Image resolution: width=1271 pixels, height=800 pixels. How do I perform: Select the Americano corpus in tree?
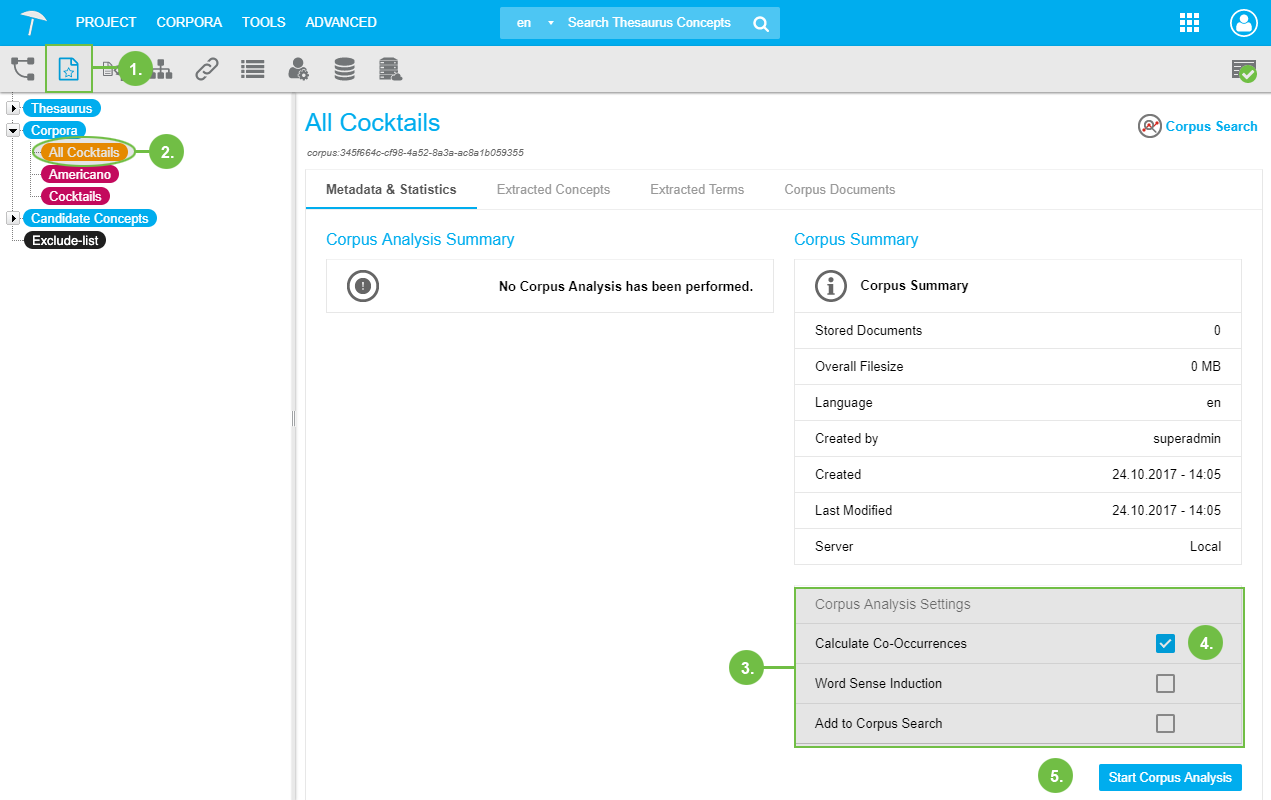(80, 174)
